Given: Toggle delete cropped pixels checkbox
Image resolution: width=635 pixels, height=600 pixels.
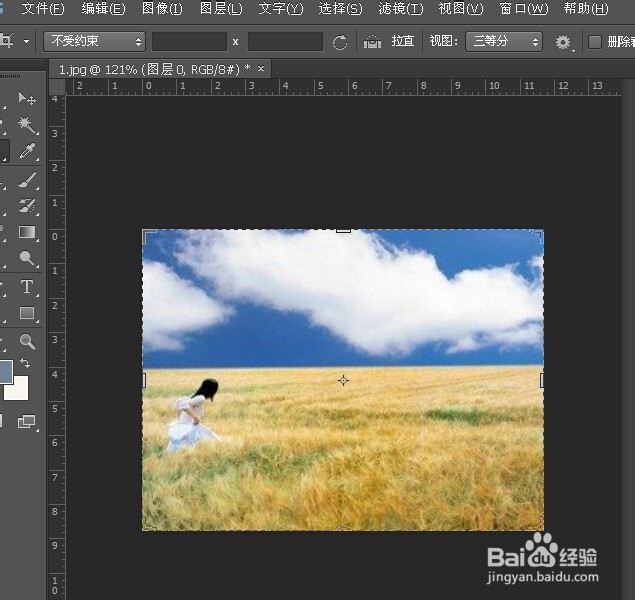Looking at the screenshot, I should point(595,42).
